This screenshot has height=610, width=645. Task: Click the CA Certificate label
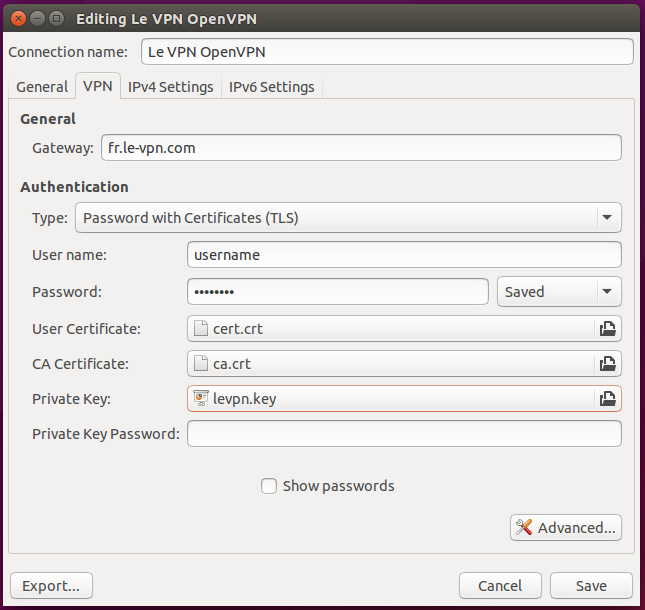click(x=80, y=364)
